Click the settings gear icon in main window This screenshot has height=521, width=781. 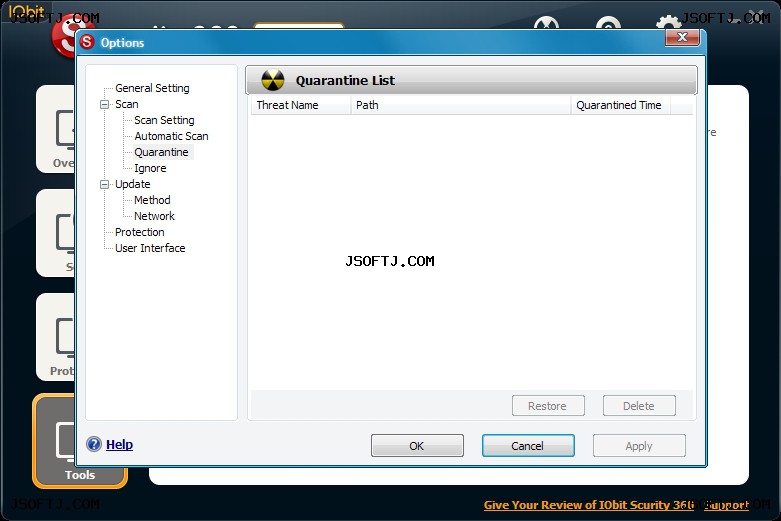pos(668,22)
